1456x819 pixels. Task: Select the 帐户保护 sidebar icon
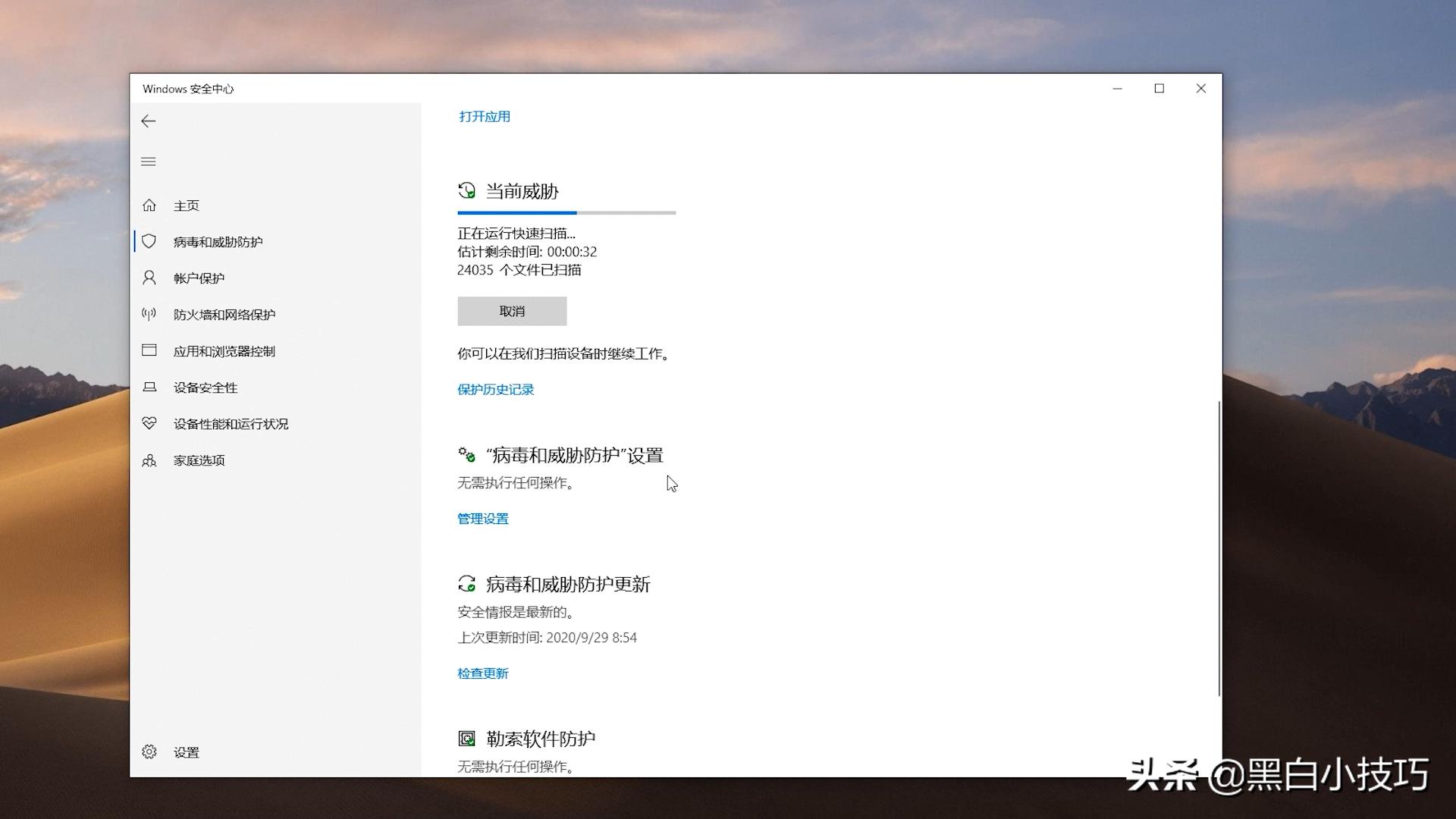(149, 278)
